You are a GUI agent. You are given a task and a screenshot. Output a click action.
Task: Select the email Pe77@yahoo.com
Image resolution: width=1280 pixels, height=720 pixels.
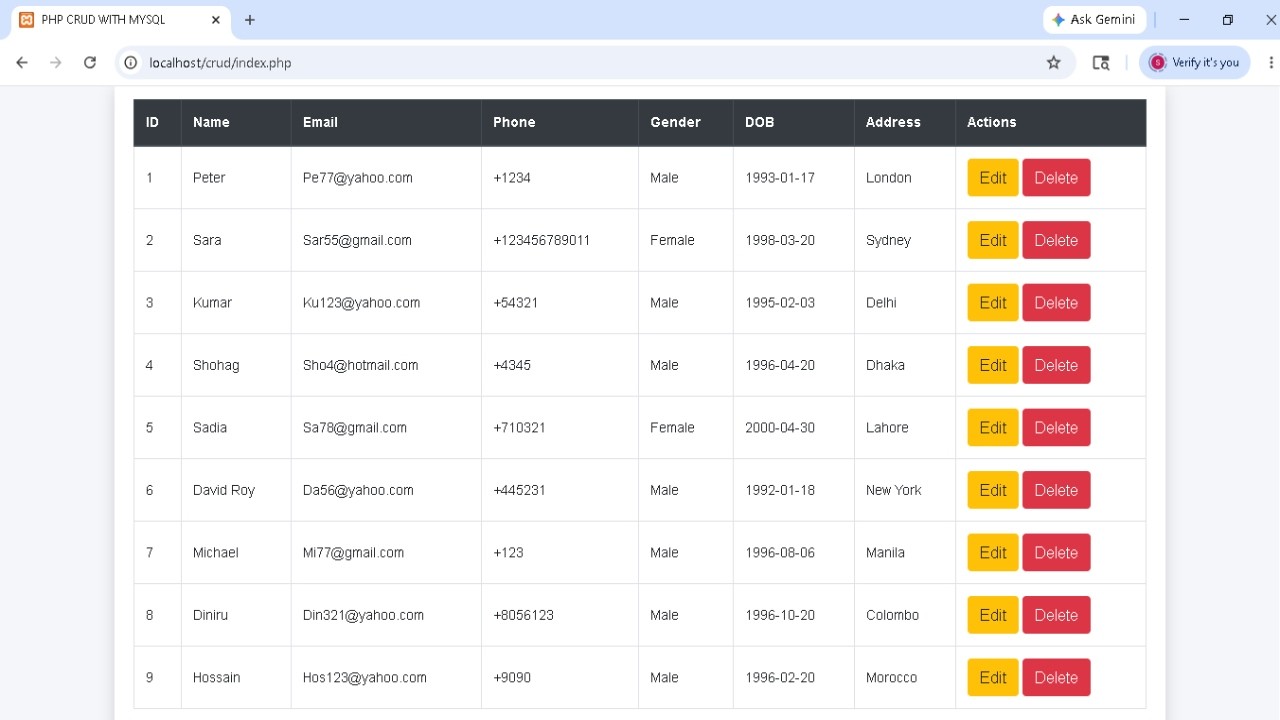point(358,178)
